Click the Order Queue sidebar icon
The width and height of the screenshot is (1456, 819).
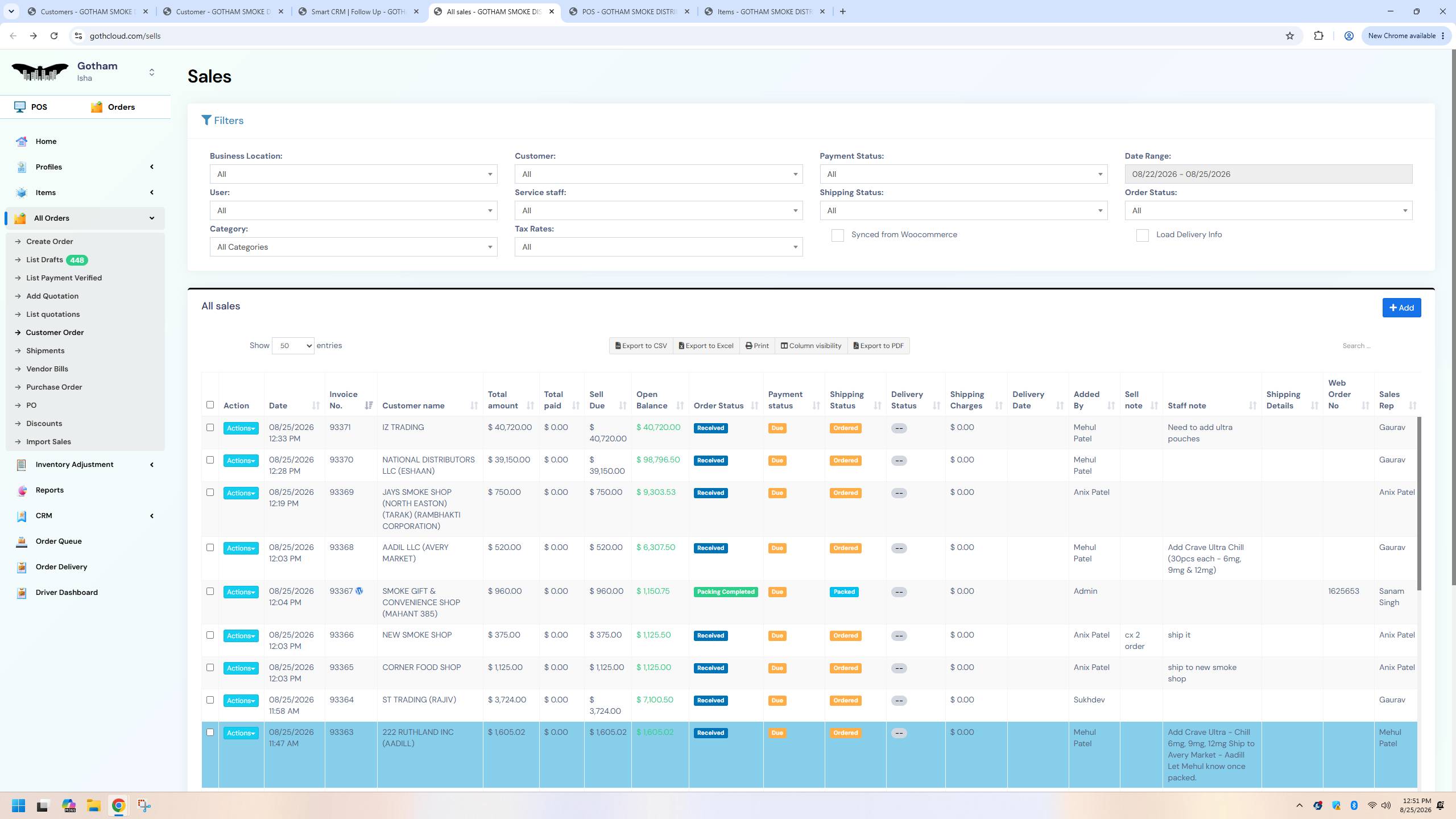(x=22, y=541)
